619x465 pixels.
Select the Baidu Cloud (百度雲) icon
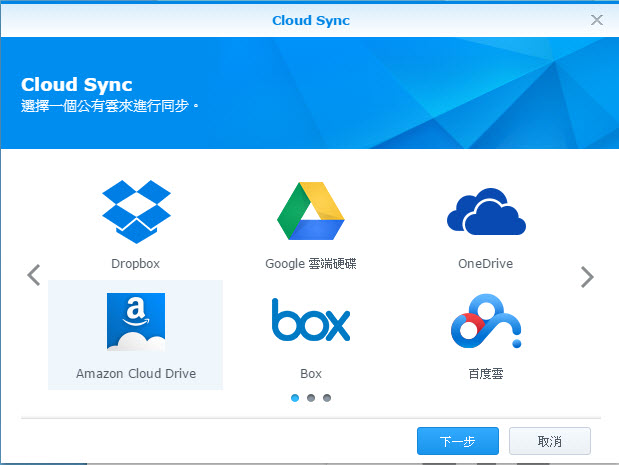(486, 321)
